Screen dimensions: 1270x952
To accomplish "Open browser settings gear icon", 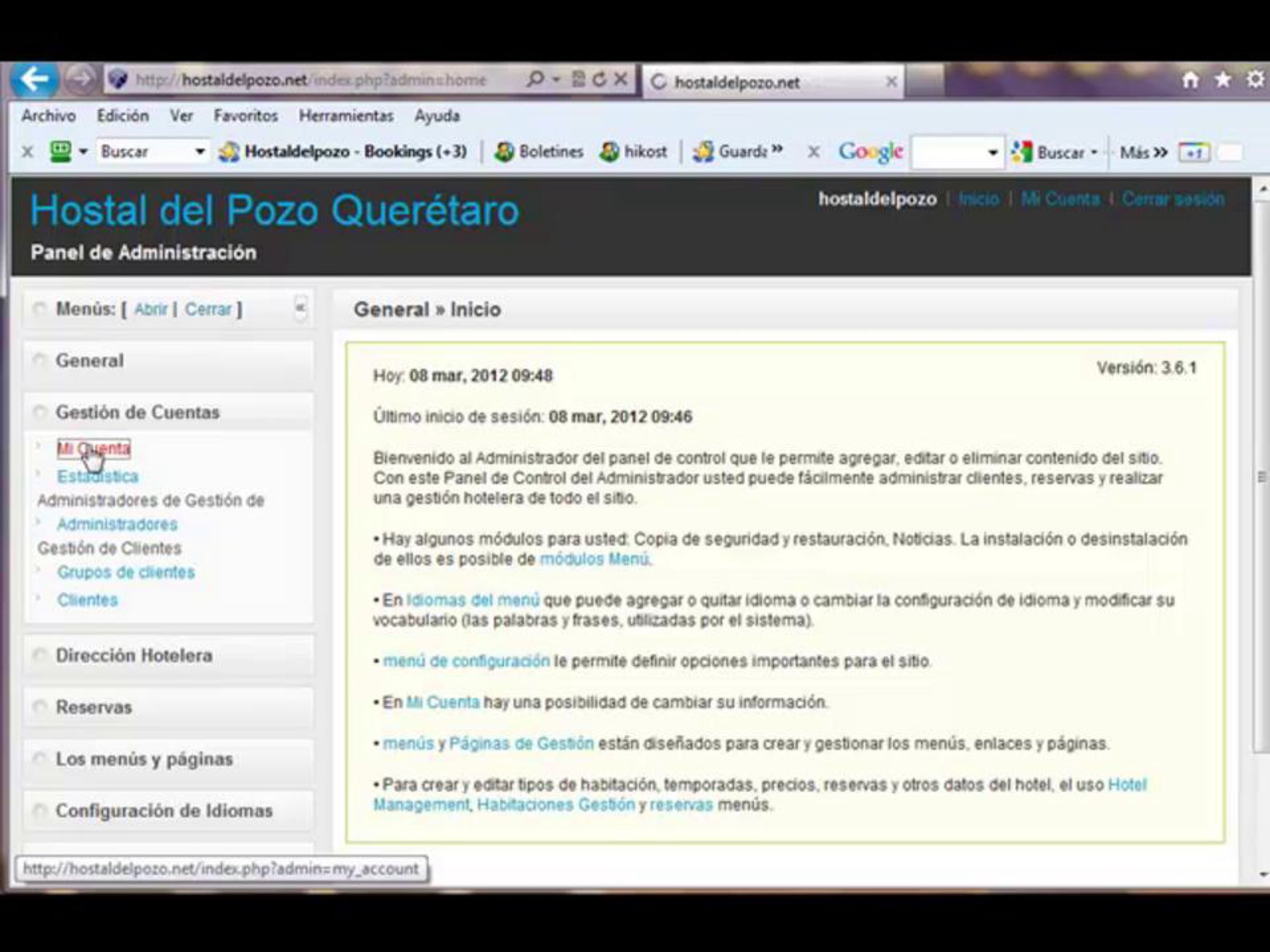I will pyautogui.click(x=1256, y=80).
